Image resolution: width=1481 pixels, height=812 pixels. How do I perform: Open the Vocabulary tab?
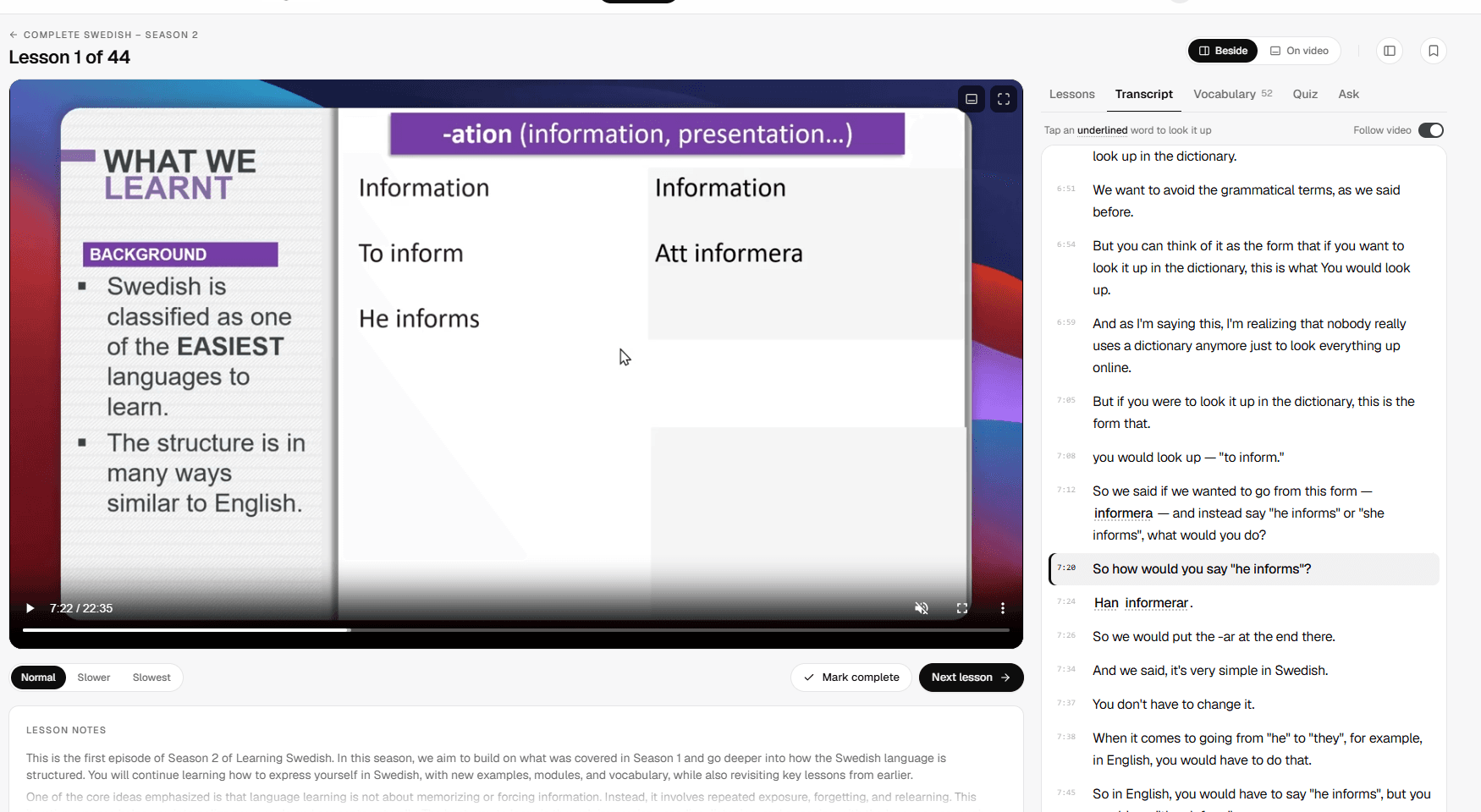(x=1232, y=94)
